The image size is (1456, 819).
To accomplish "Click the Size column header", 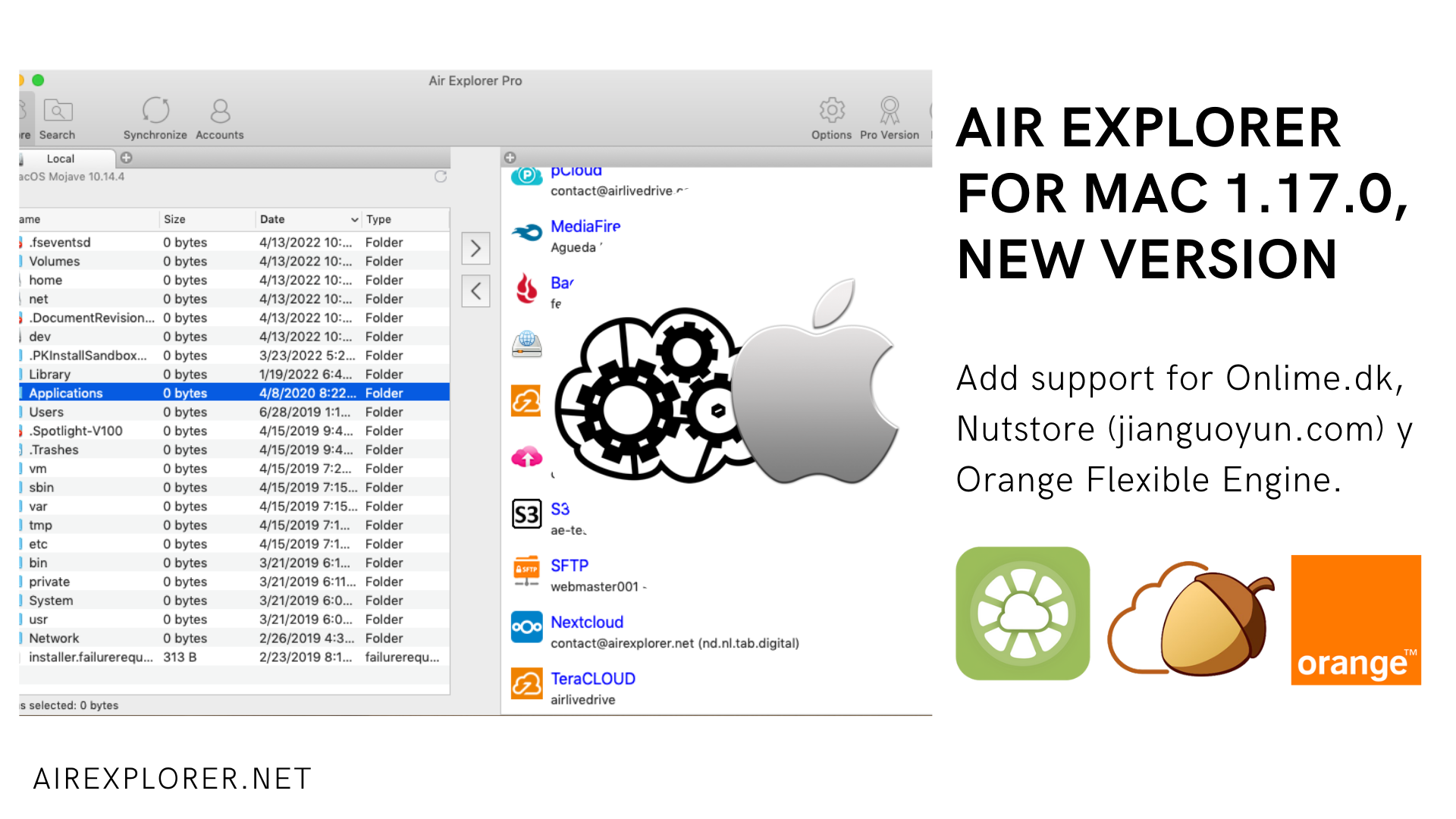I will [x=175, y=219].
